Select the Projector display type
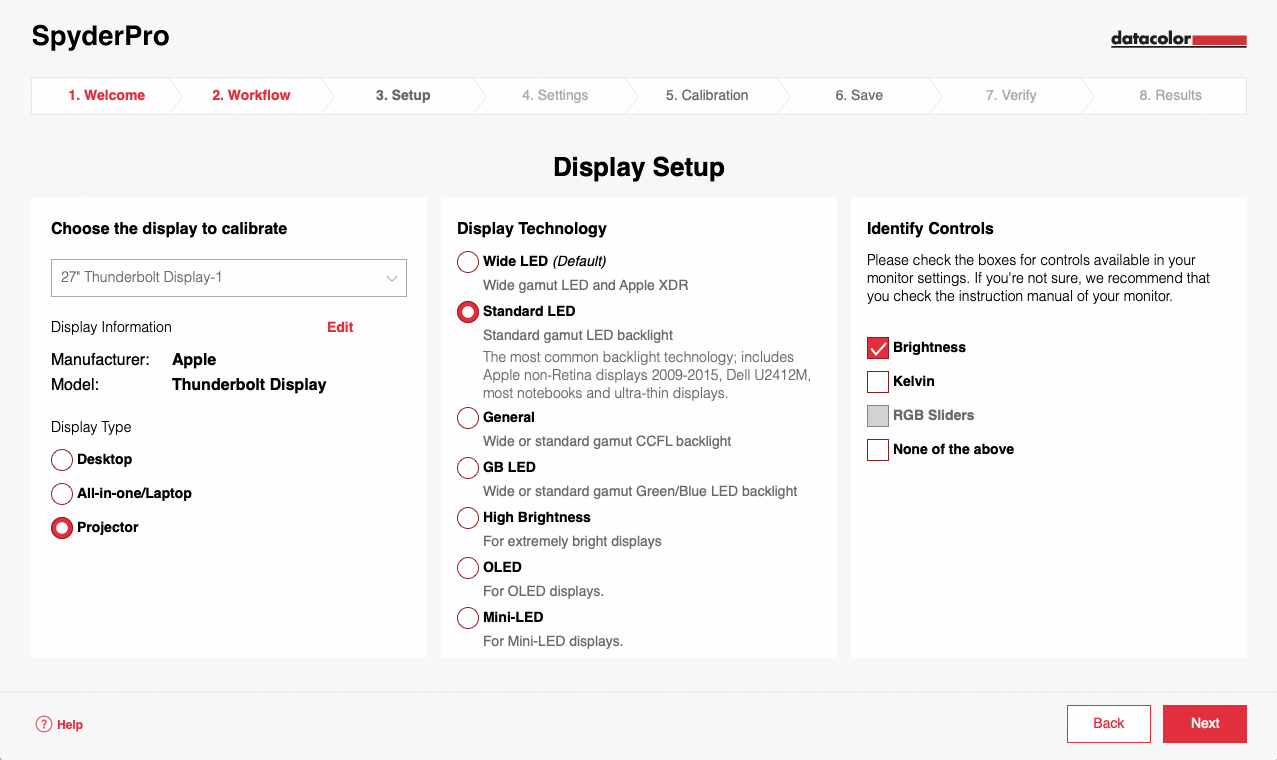Viewport: 1277px width, 760px height. [x=62, y=528]
